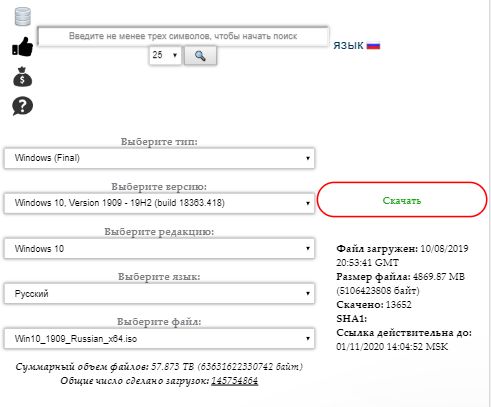
Task: Click the 'Выберите версию:' label
Action: point(159,187)
